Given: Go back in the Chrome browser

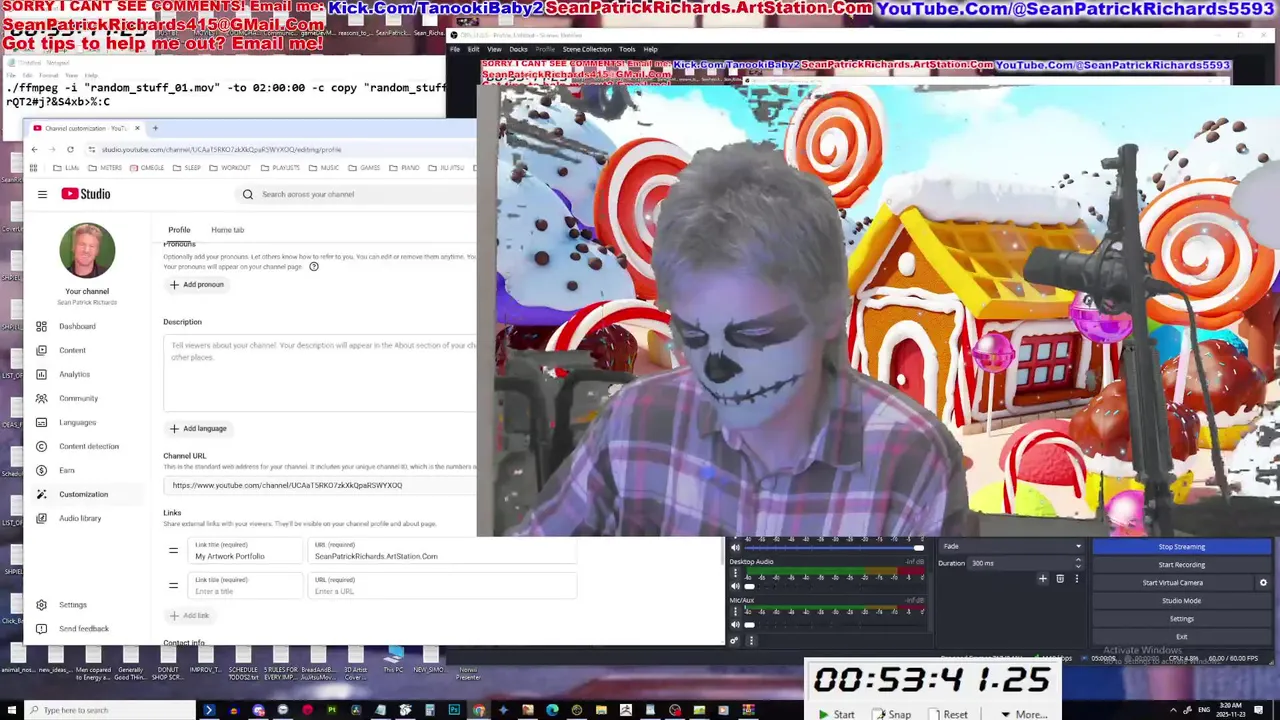Looking at the screenshot, I should coord(34,149).
